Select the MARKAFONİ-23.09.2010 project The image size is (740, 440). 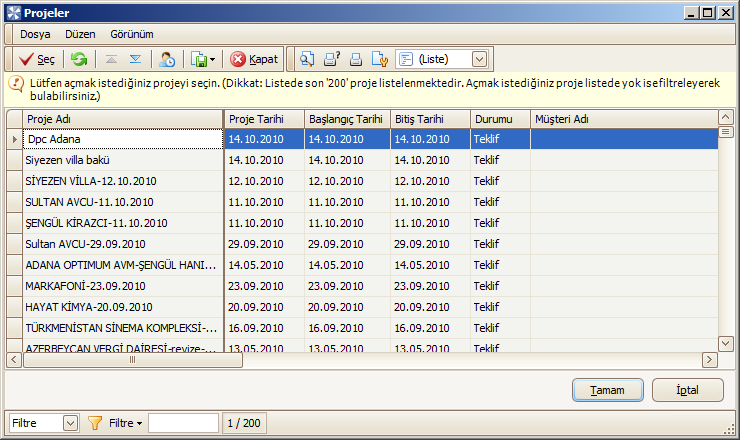click(x=123, y=286)
